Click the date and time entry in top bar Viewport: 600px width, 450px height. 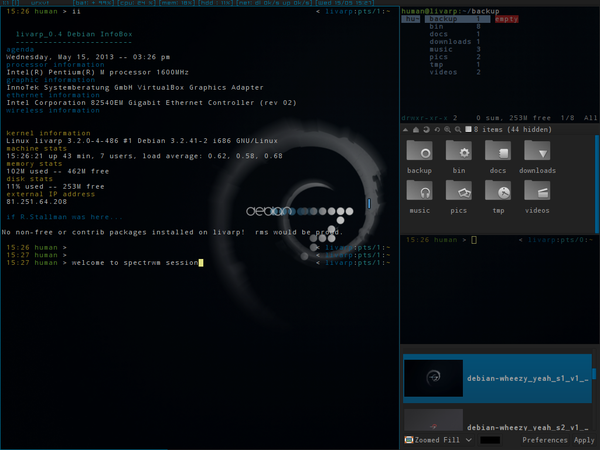pos(344,3)
